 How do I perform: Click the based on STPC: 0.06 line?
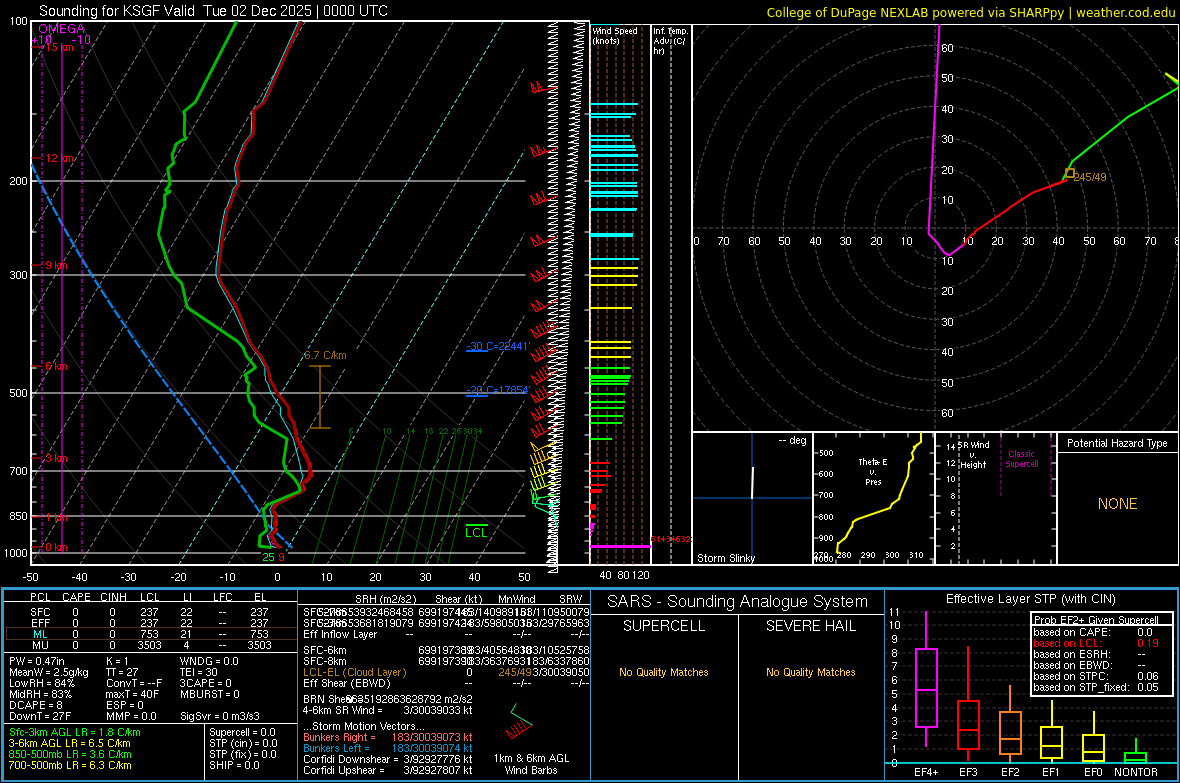1096,676
